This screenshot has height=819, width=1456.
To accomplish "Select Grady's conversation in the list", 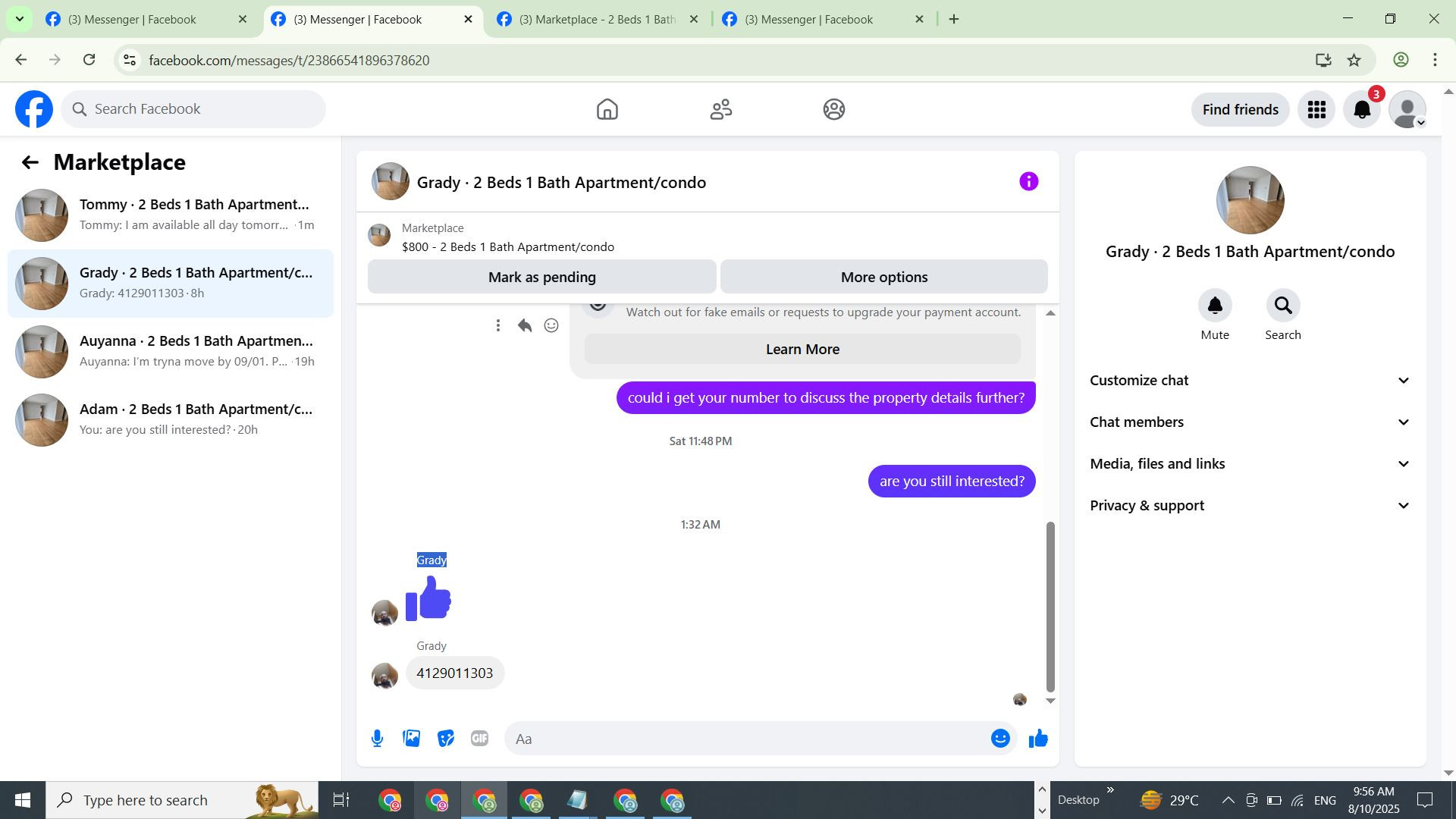I will click(171, 284).
